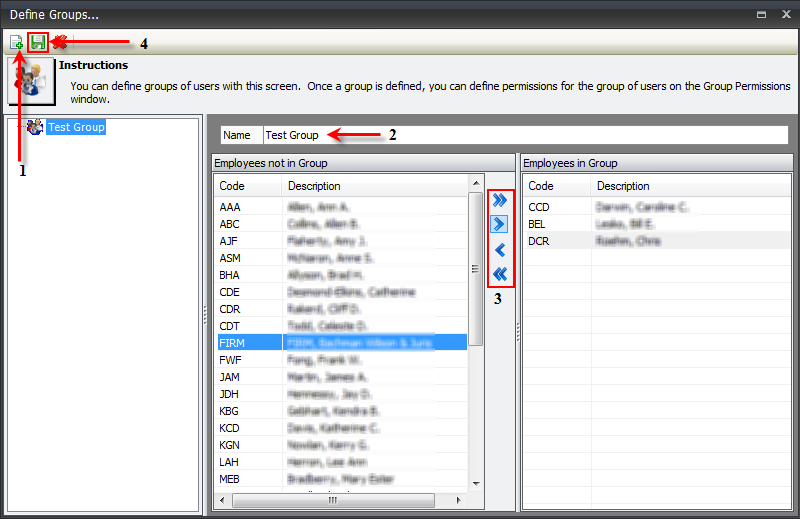Select Test Group in the tree

point(76,127)
